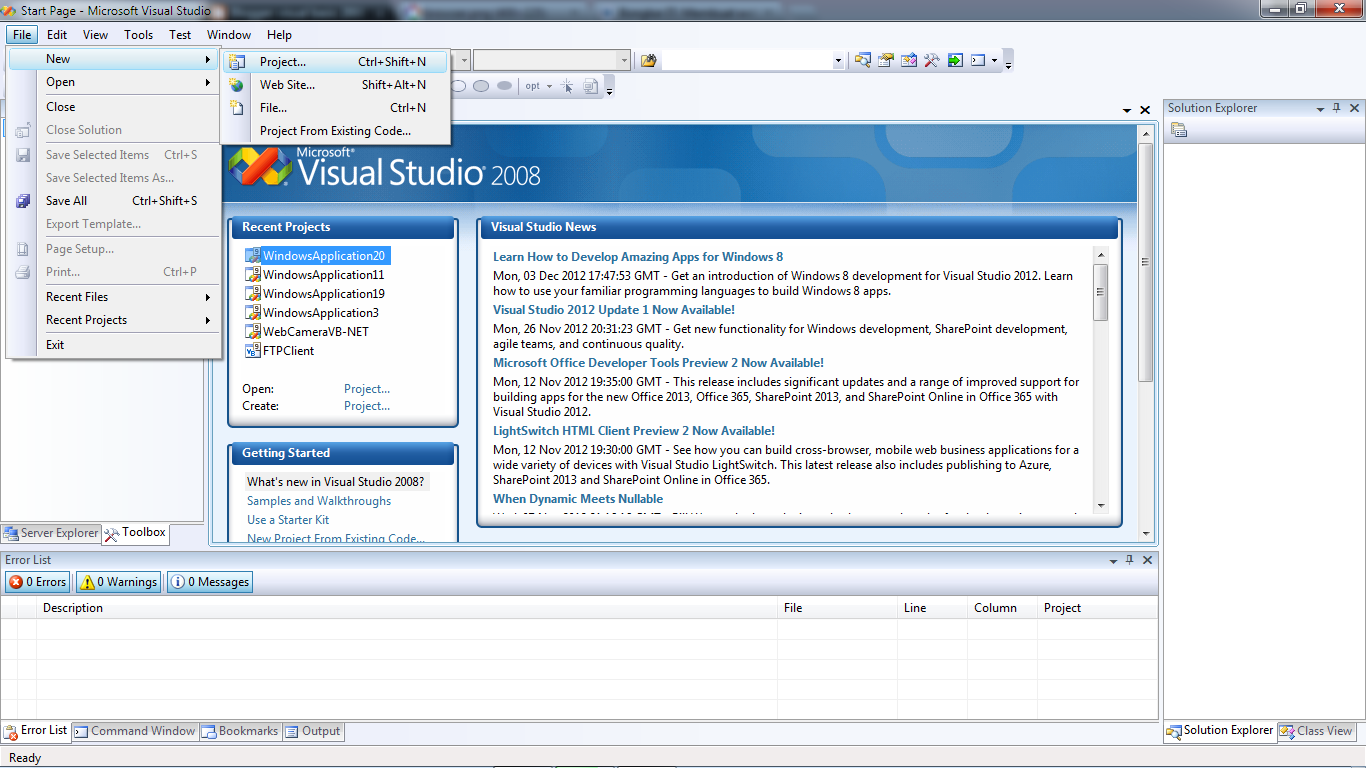Screen dimensions: 1366x768
Task: Click the Save All icon in the File menu
Action: (22, 201)
